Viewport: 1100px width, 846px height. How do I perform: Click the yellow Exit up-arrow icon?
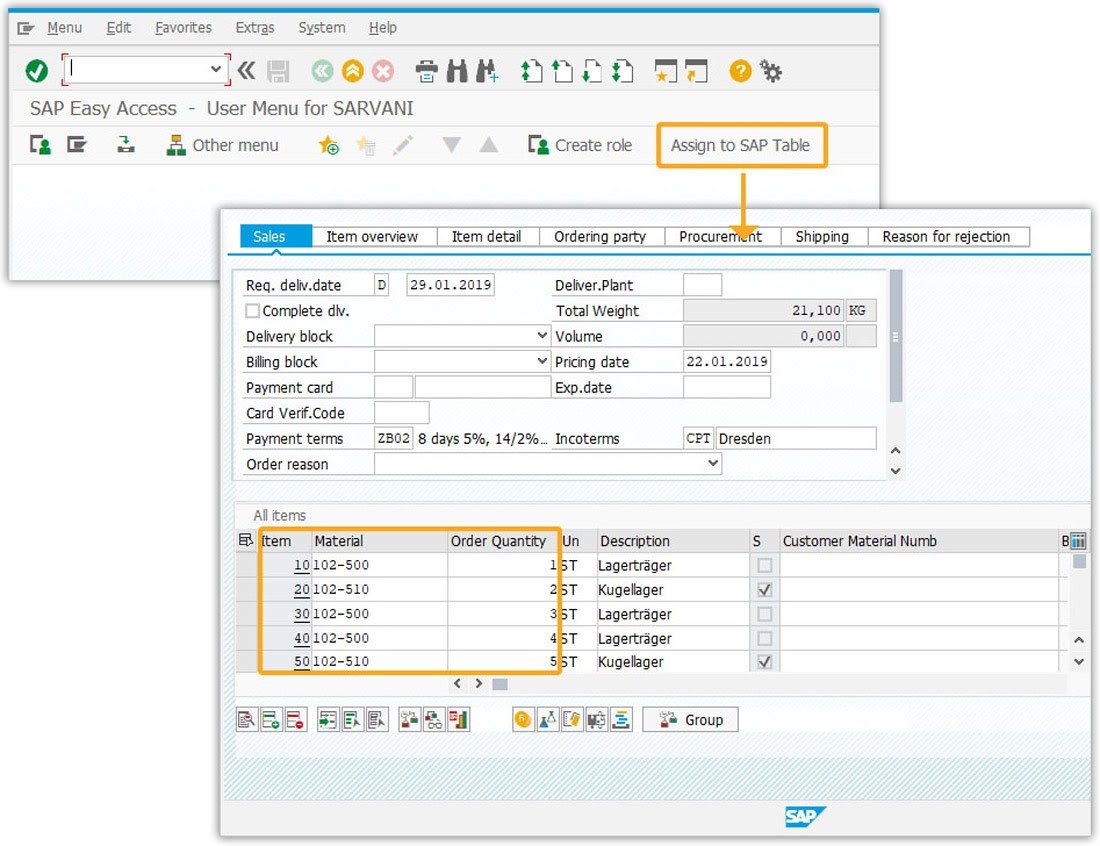[352, 71]
